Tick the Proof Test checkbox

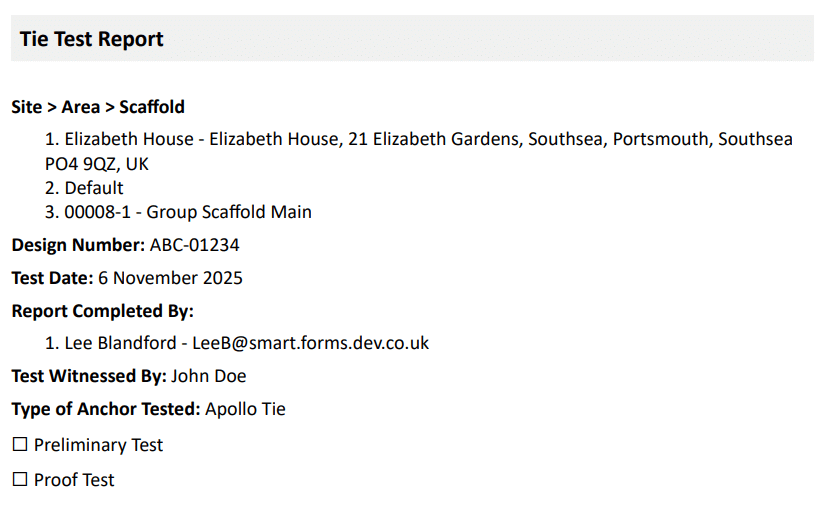(20, 480)
